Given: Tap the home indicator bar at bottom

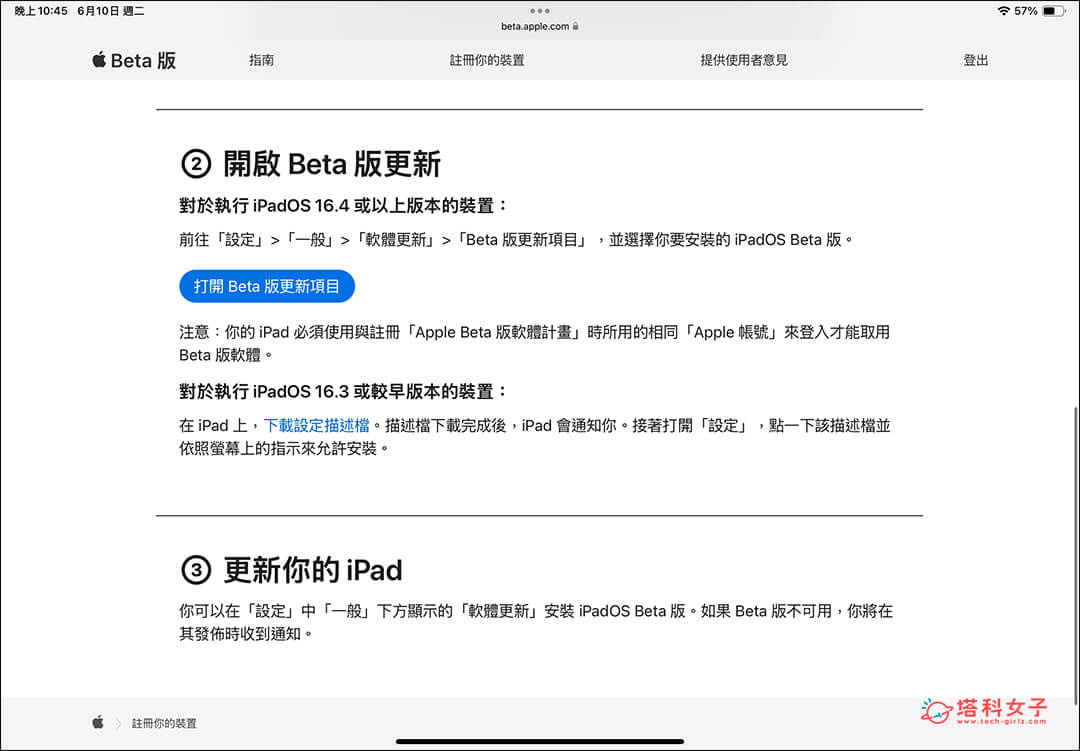Looking at the screenshot, I should 540,741.
